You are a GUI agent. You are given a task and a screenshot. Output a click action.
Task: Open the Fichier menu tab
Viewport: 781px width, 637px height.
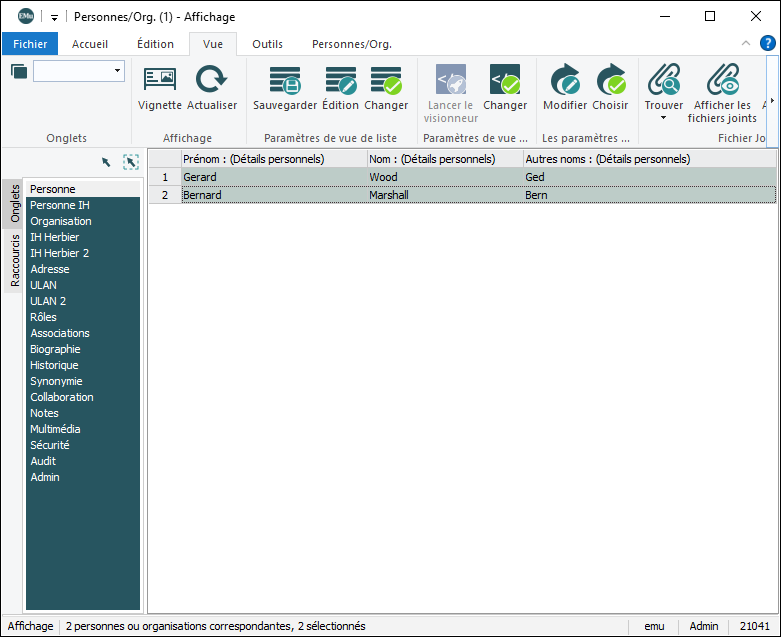click(30, 44)
